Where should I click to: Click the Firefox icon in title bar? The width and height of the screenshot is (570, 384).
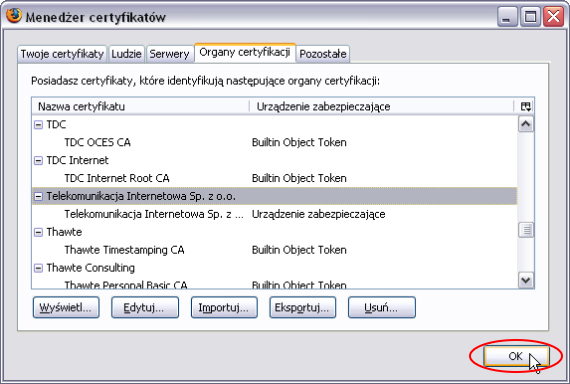click(x=14, y=16)
